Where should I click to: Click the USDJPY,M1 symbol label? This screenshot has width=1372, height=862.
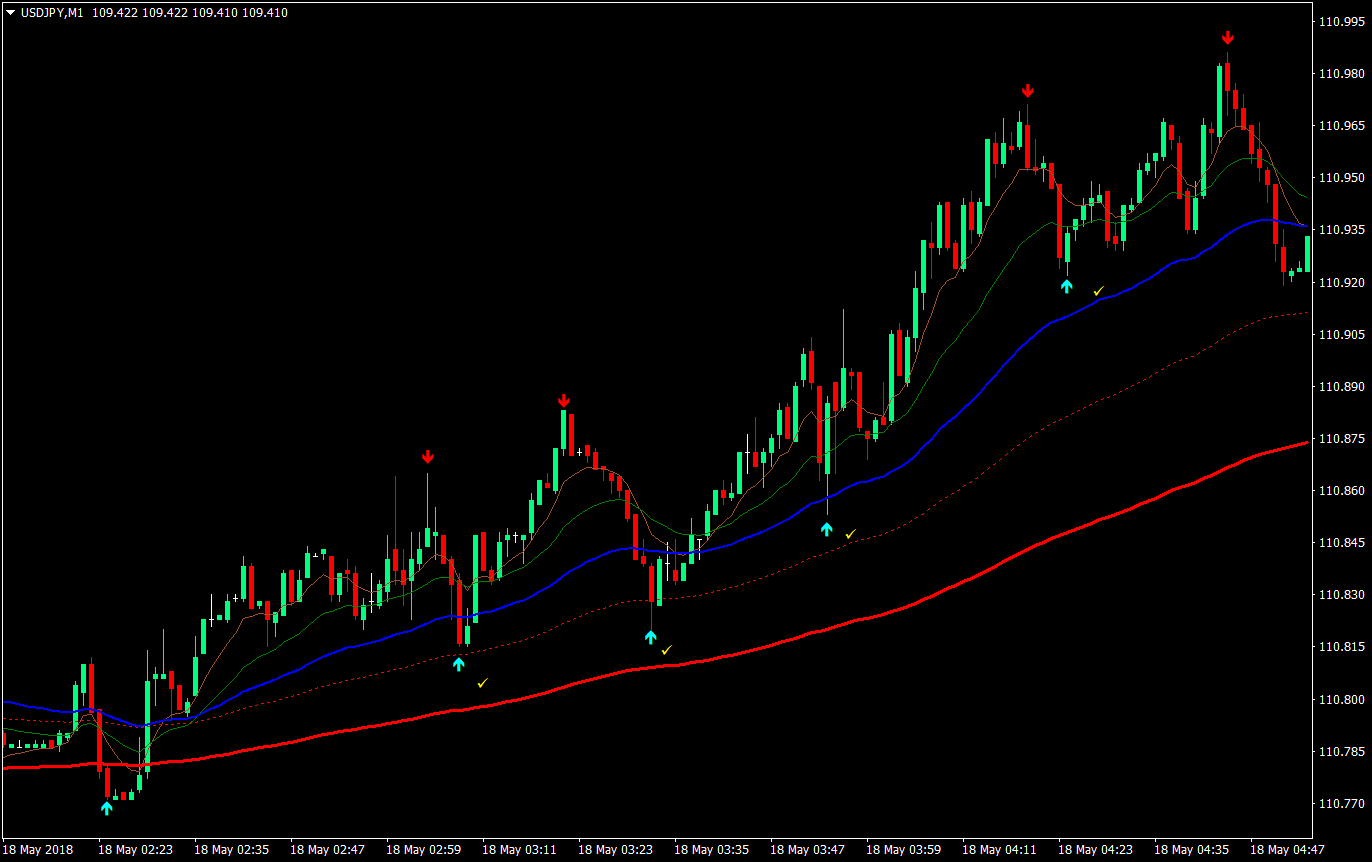click(52, 13)
